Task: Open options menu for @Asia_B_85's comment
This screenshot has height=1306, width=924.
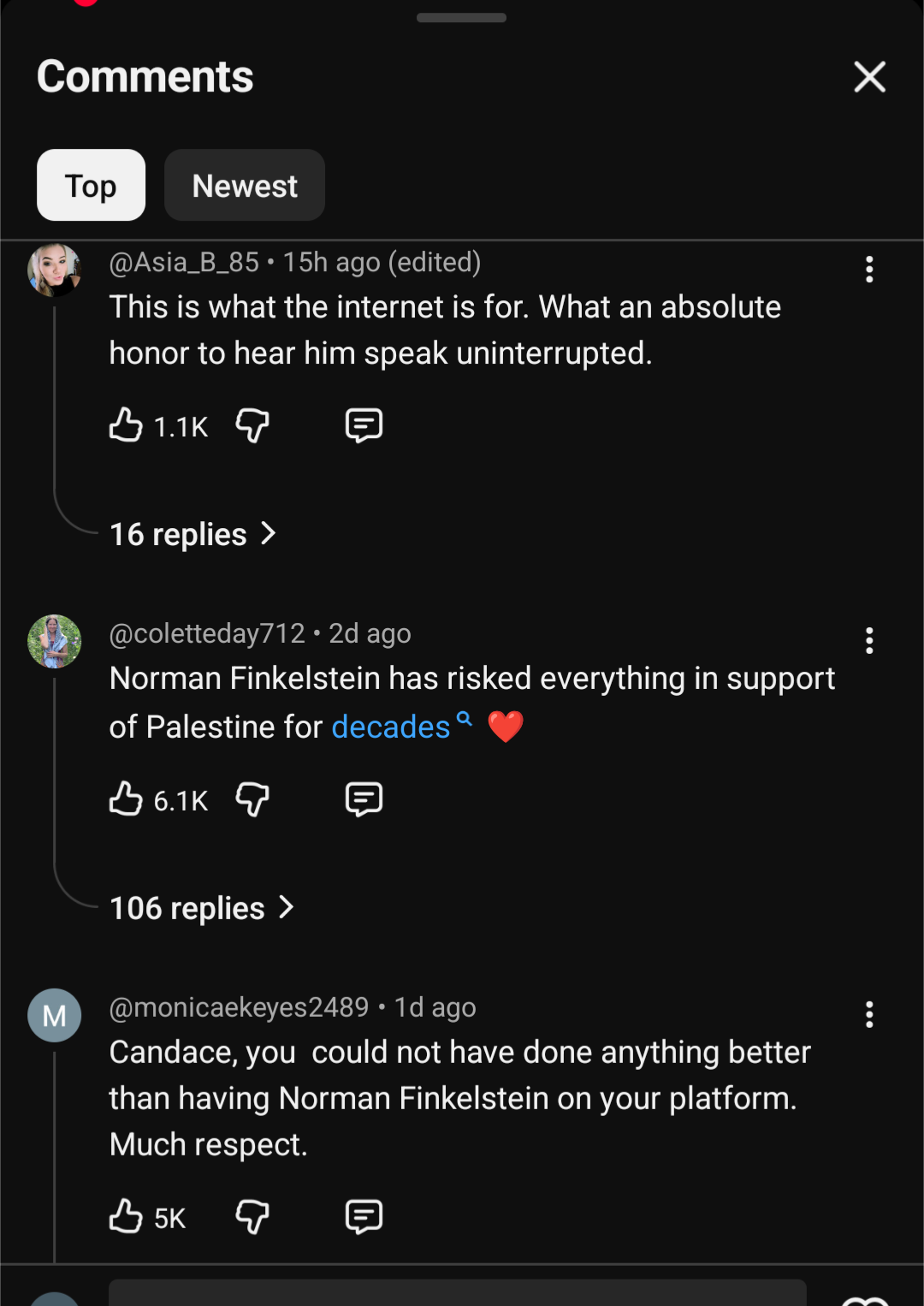Action: pyautogui.click(x=869, y=270)
